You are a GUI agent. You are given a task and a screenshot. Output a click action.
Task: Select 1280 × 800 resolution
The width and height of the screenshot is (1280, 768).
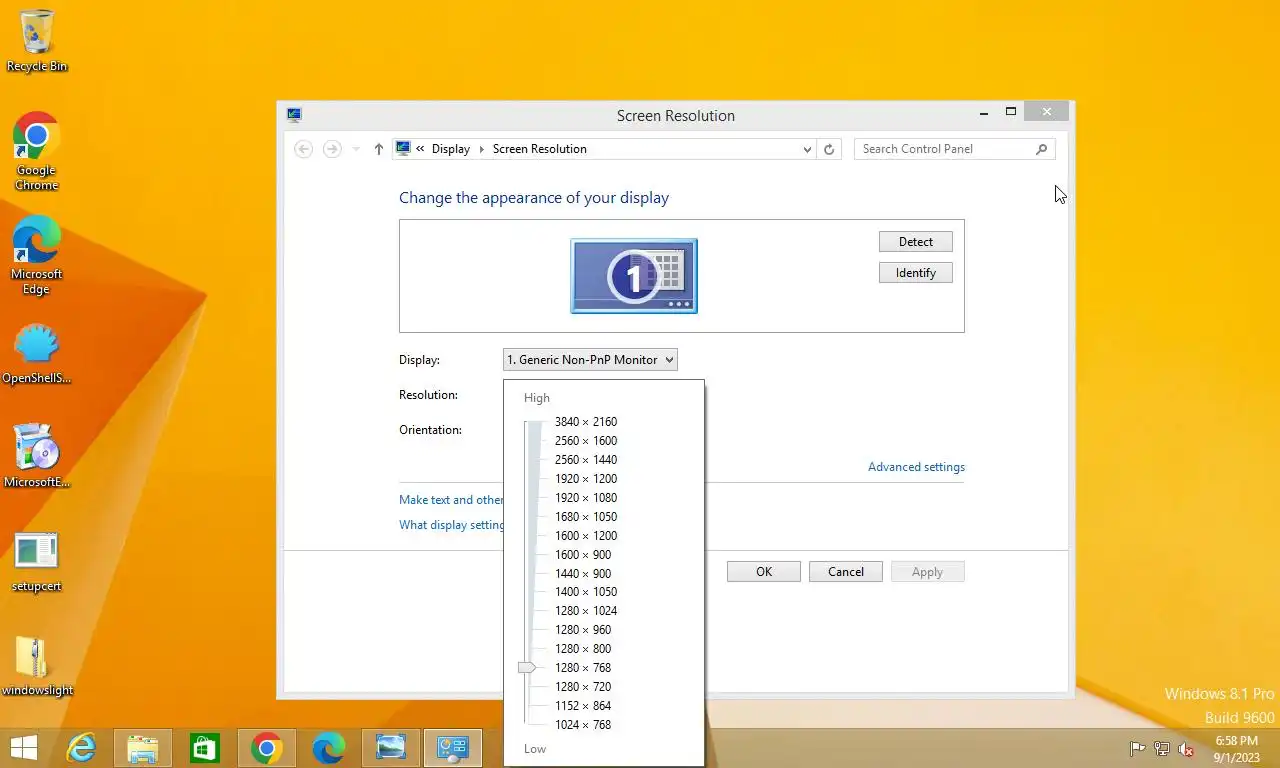pyautogui.click(x=583, y=649)
